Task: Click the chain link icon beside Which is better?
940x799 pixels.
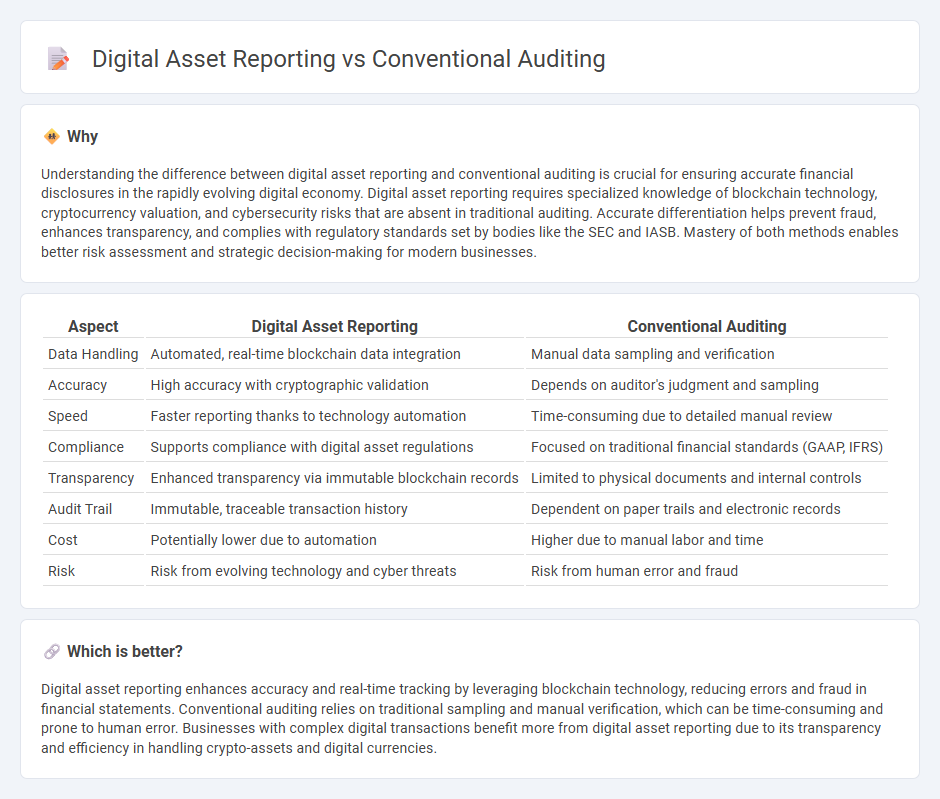Action: pos(52,652)
